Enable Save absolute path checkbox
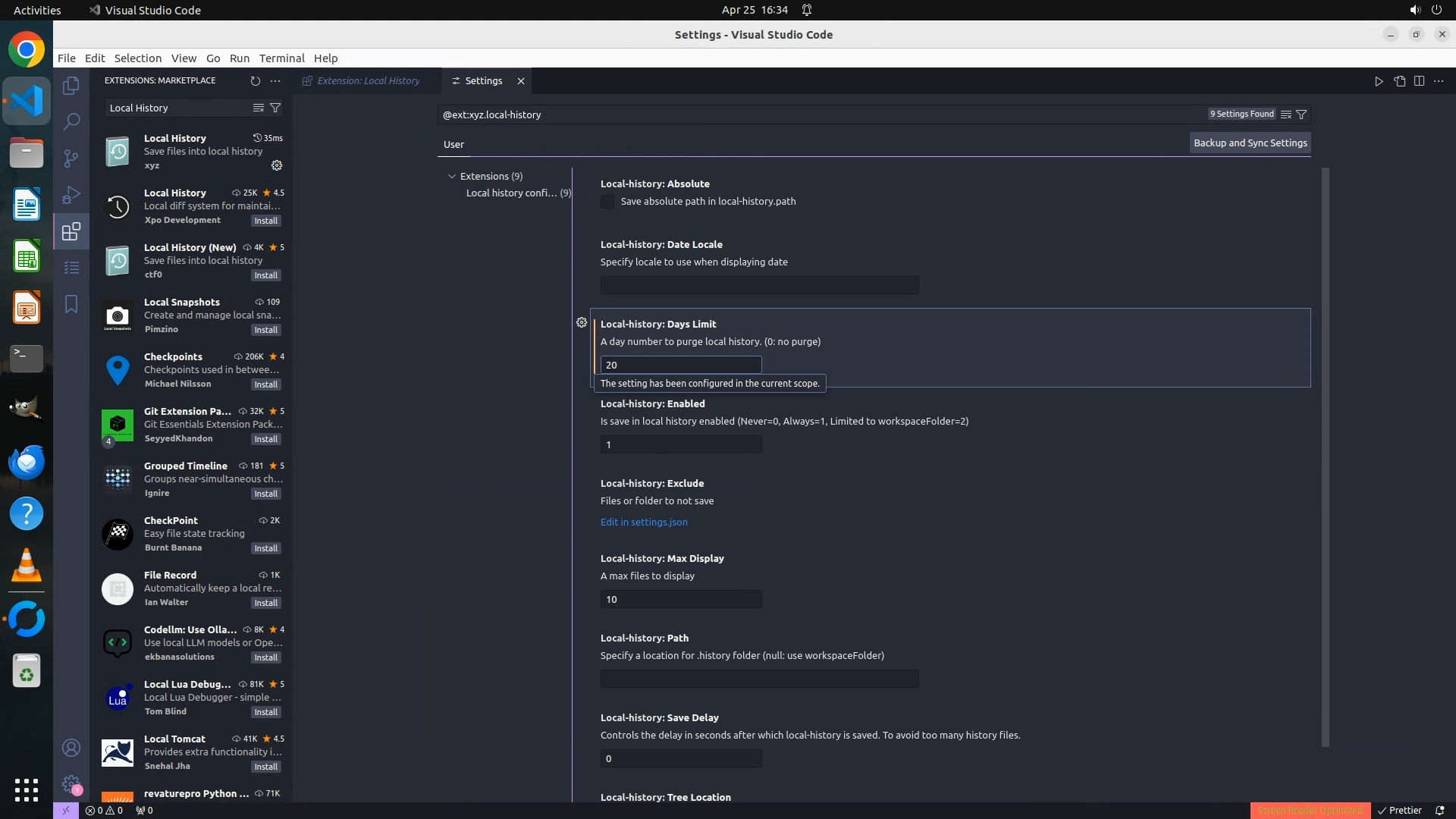This screenshot has width=1456, height=819. point(607,202)
